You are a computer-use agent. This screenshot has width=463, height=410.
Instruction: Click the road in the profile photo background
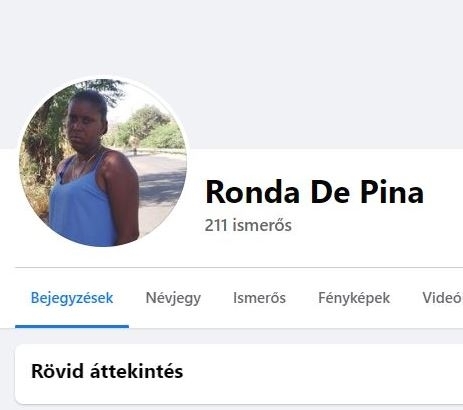pos(160,187)
